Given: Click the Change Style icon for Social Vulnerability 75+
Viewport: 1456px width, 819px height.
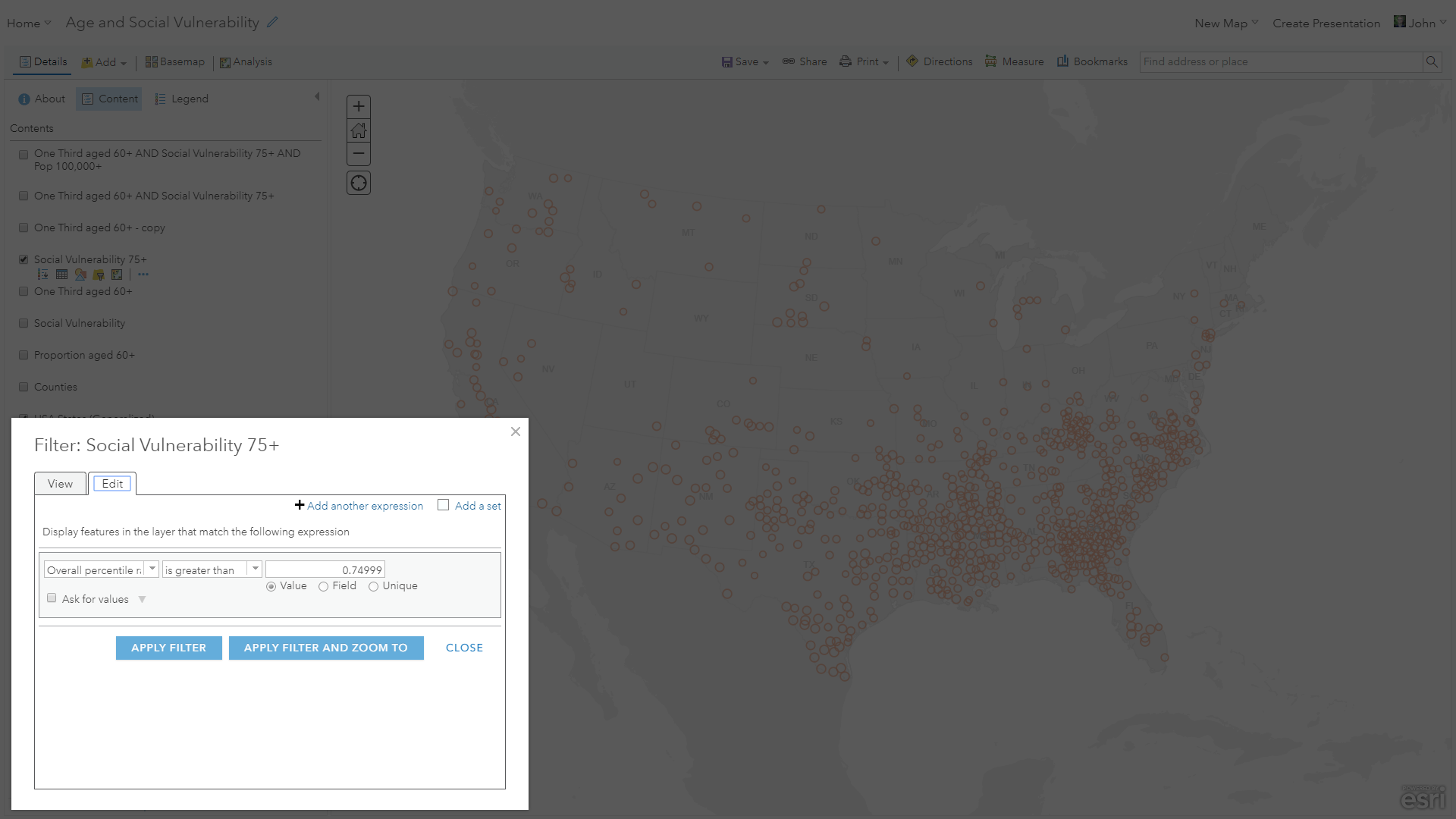Looking at the screenshot, I should [80, 275].
